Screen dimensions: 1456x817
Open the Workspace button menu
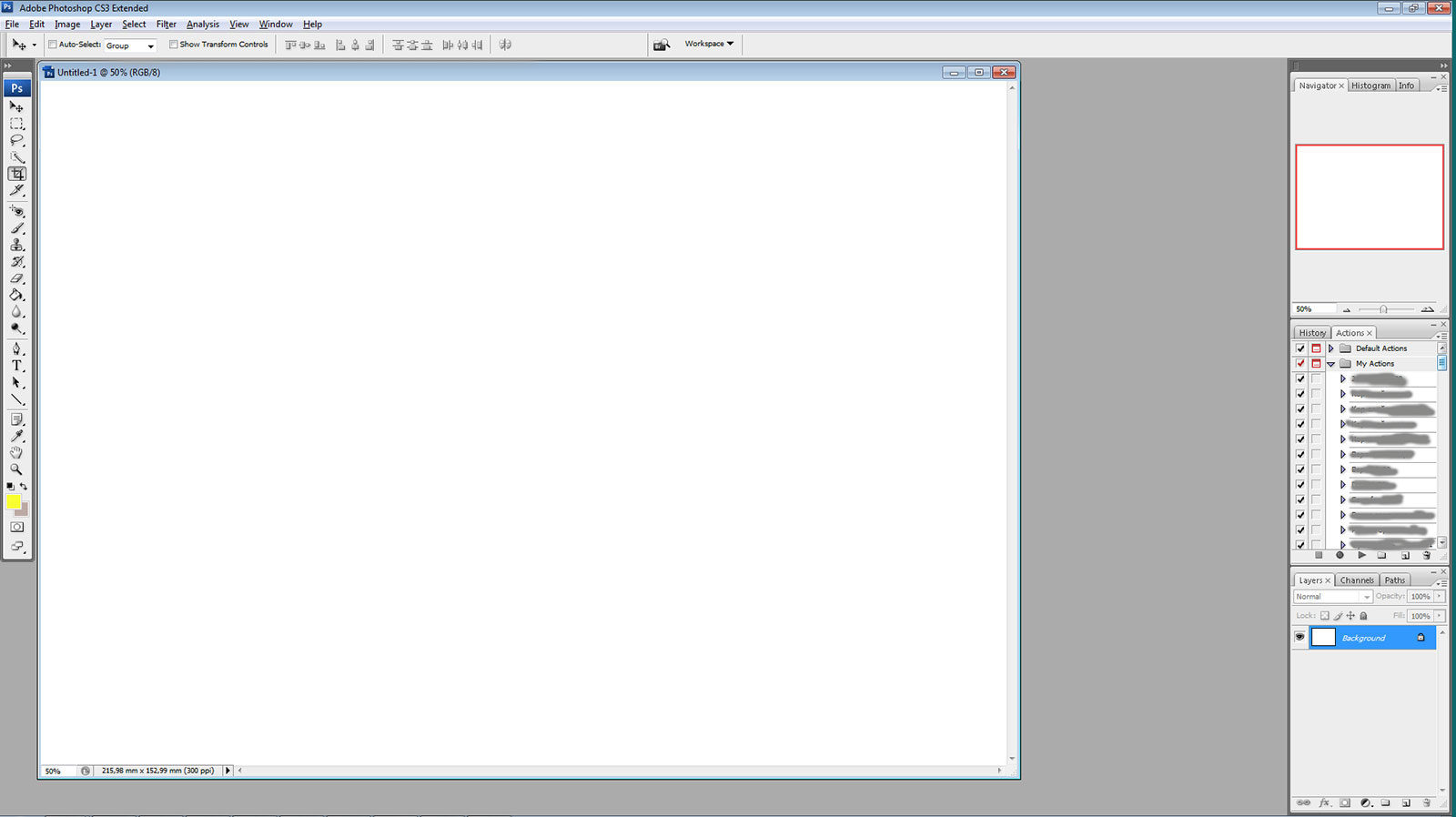[709, 44]
